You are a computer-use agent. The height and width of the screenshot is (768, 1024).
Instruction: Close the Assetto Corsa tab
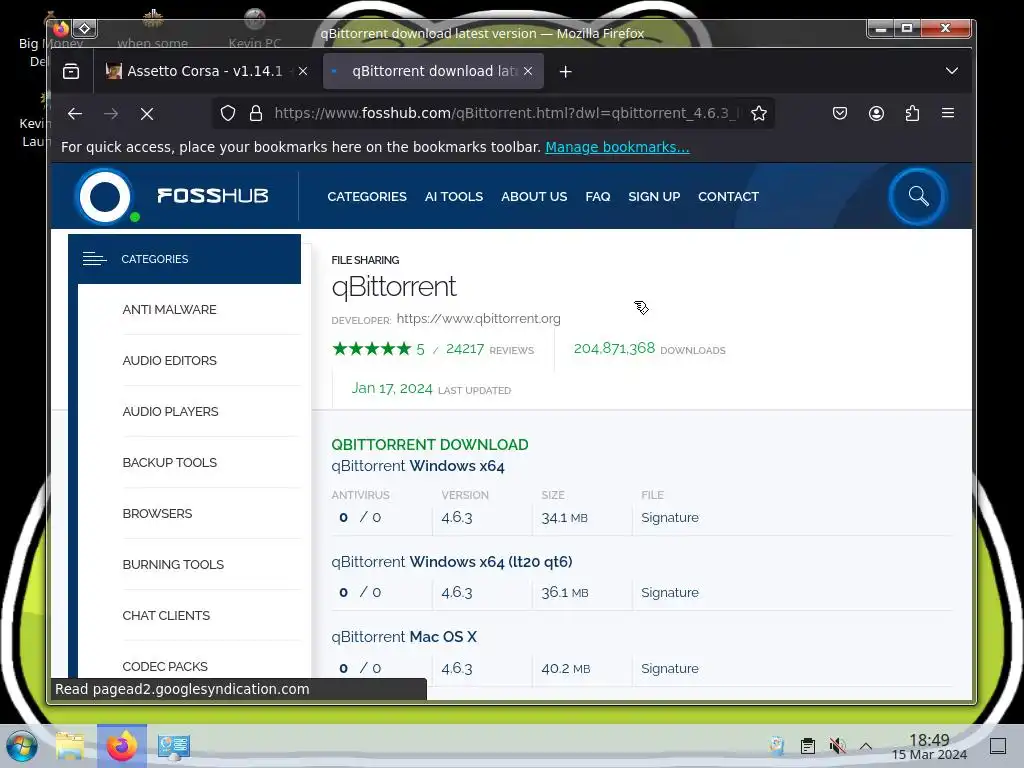(303, 71)
